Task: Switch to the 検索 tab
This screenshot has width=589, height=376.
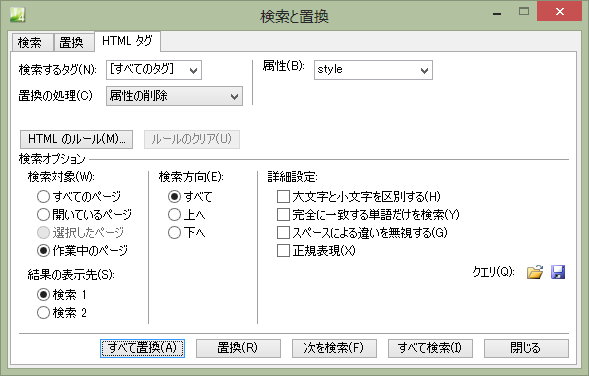Action: click(32, 42)
